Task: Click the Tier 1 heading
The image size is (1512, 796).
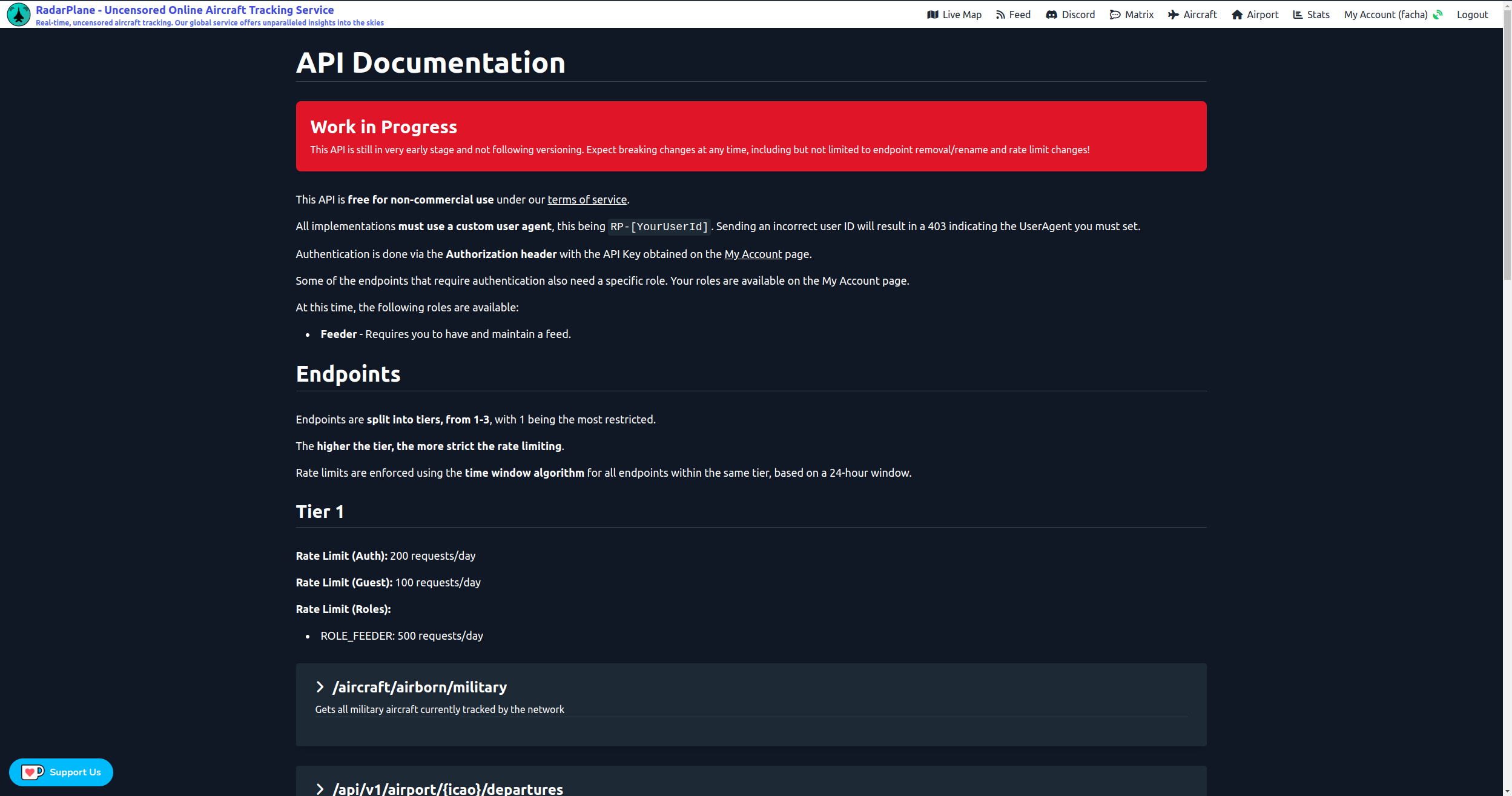Action: (320, 511)
